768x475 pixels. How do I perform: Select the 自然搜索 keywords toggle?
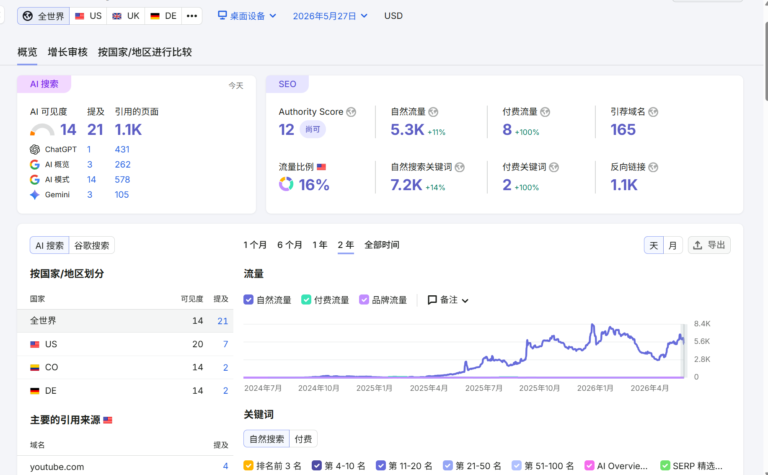point(266,439)
